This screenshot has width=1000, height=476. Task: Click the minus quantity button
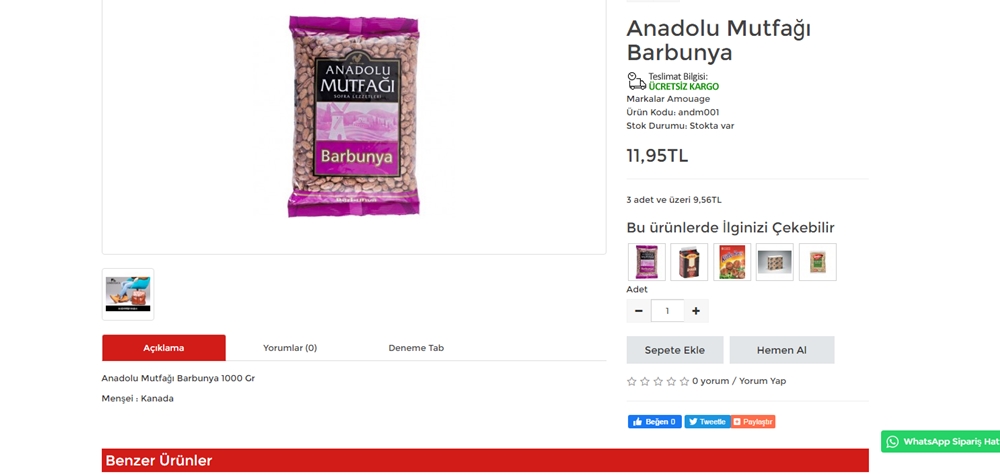click(638, 311)
